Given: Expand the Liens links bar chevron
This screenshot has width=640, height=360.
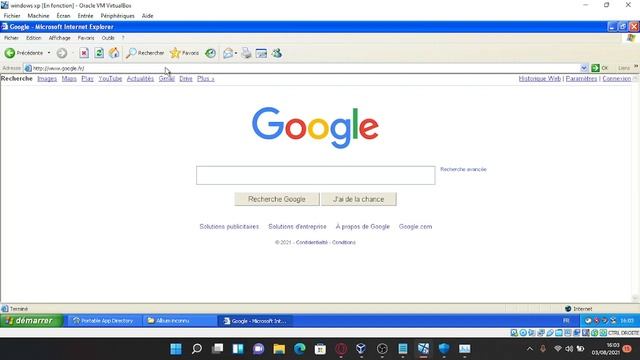Looking at the screenshot, I should 636,67.
